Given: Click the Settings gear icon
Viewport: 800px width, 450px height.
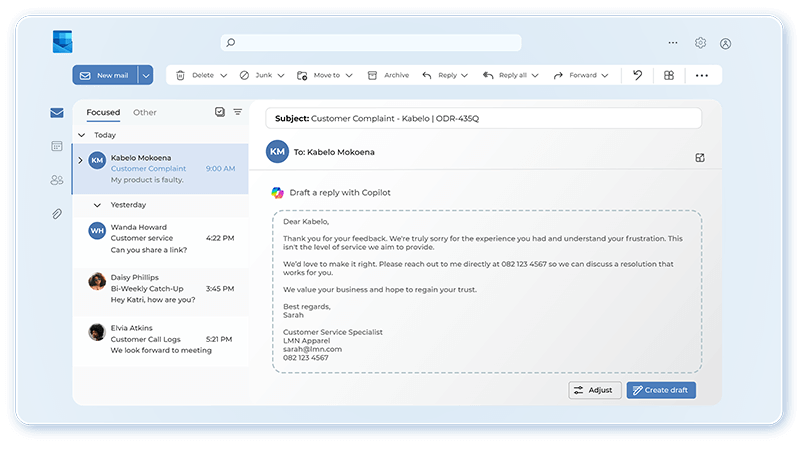Looking at the screenshot, I should [x=700, y=43].
